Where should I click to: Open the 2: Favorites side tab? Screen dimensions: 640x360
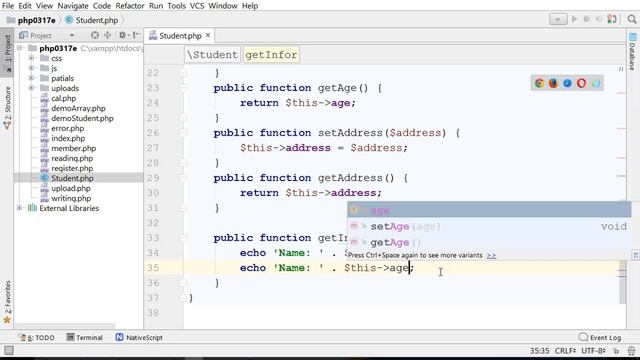(7, 301)
